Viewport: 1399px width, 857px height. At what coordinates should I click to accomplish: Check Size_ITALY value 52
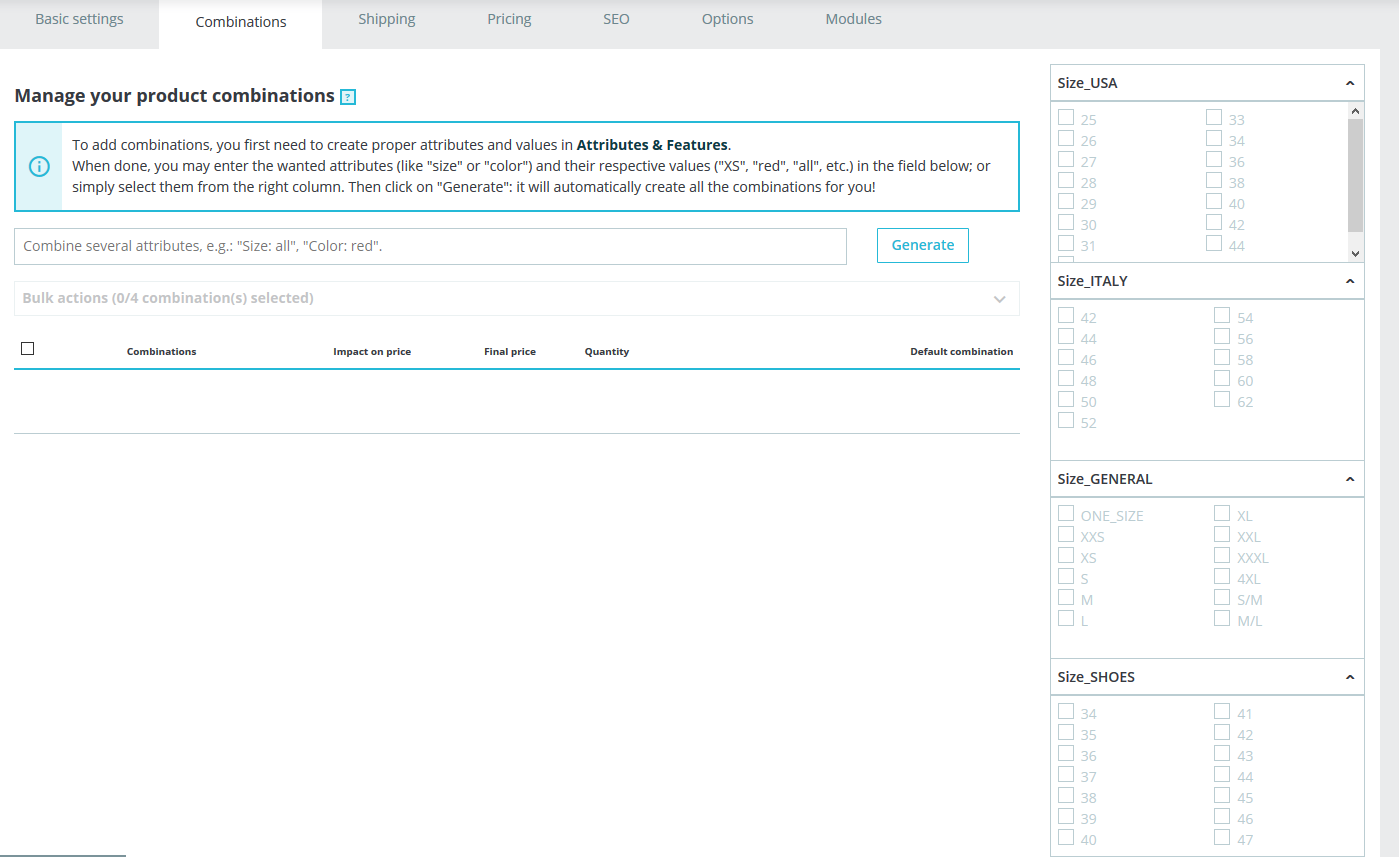1066,420
